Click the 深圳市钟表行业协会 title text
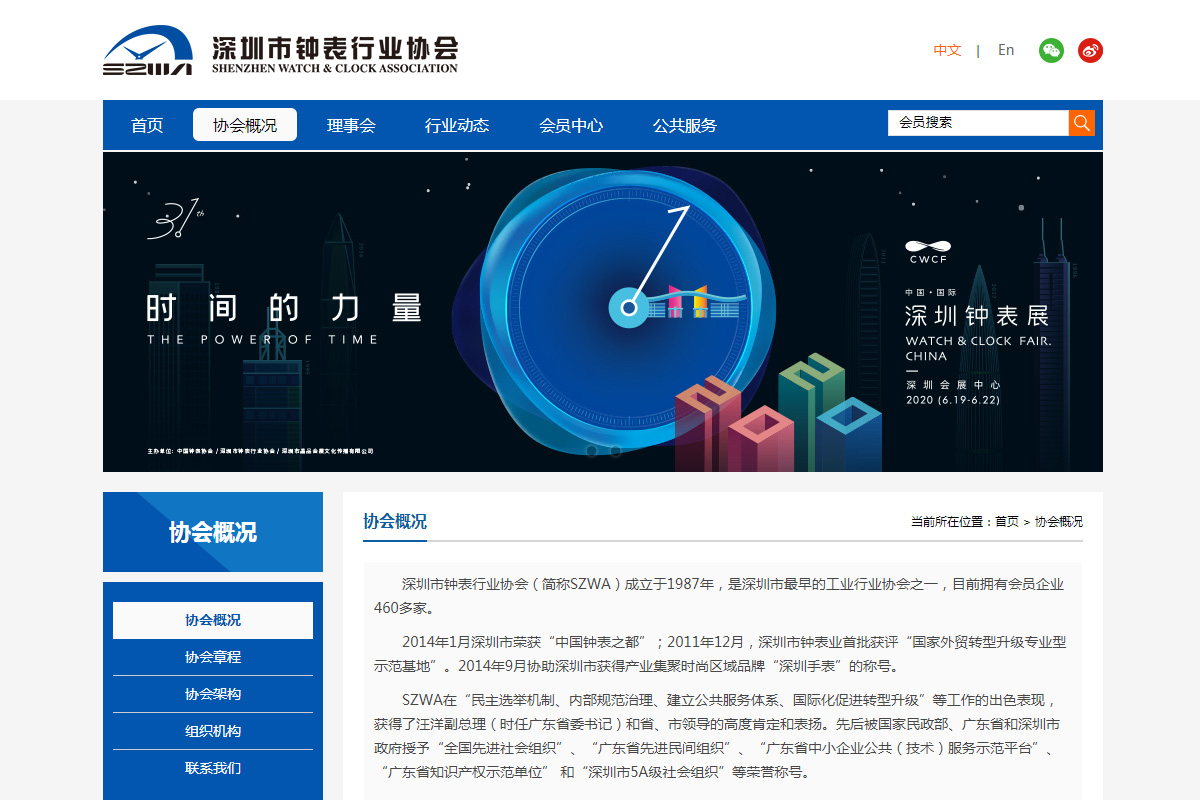The width and height of the screenshot is (1200, 800). tap(335, 48)
